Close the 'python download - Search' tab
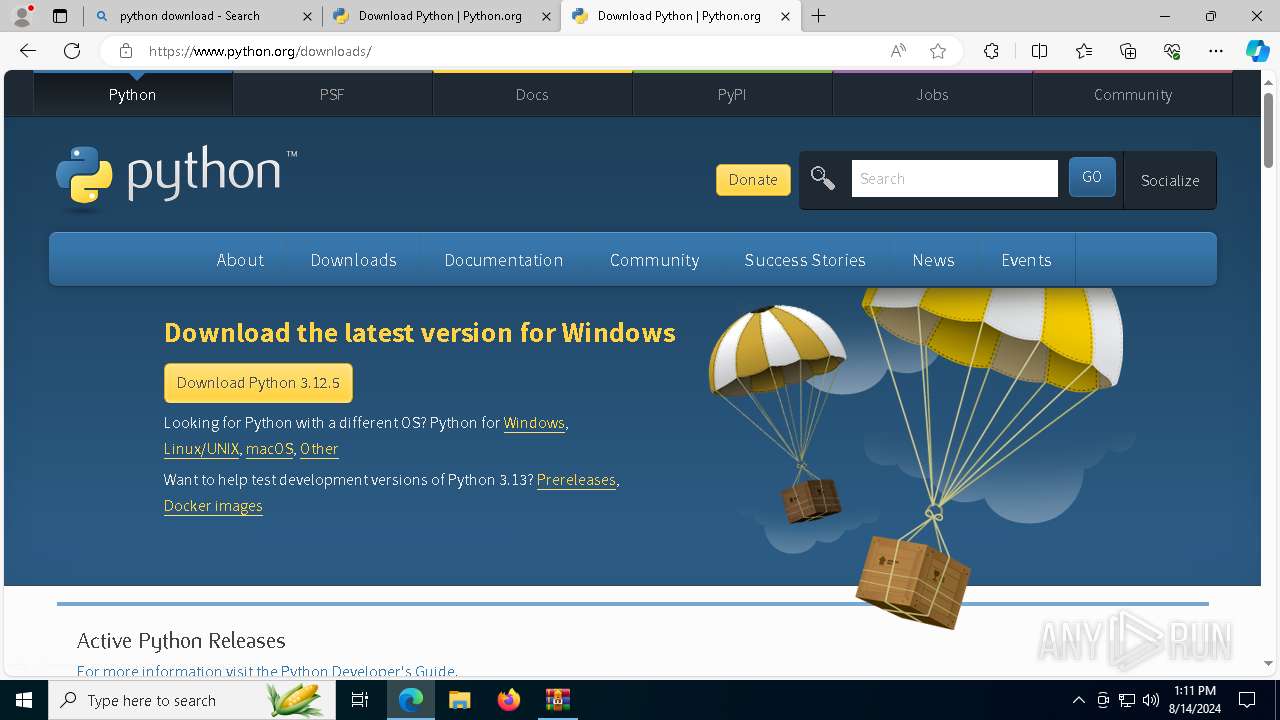1280x720 pixels. coord(307,16)
